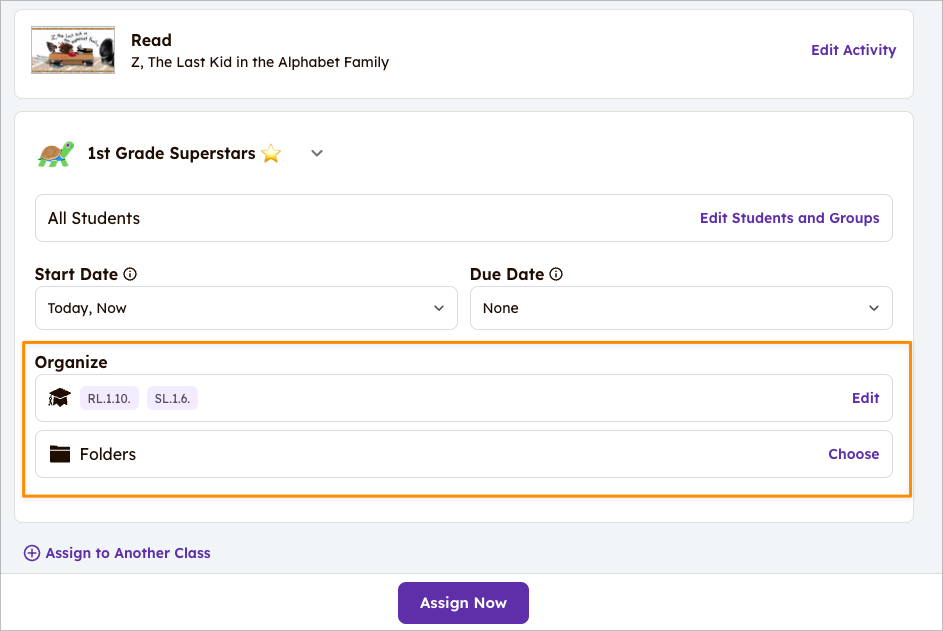Click the black folder icon
The height and width of the screenshot is (631, 943).
pyautogui.click(x=60, y=454)
